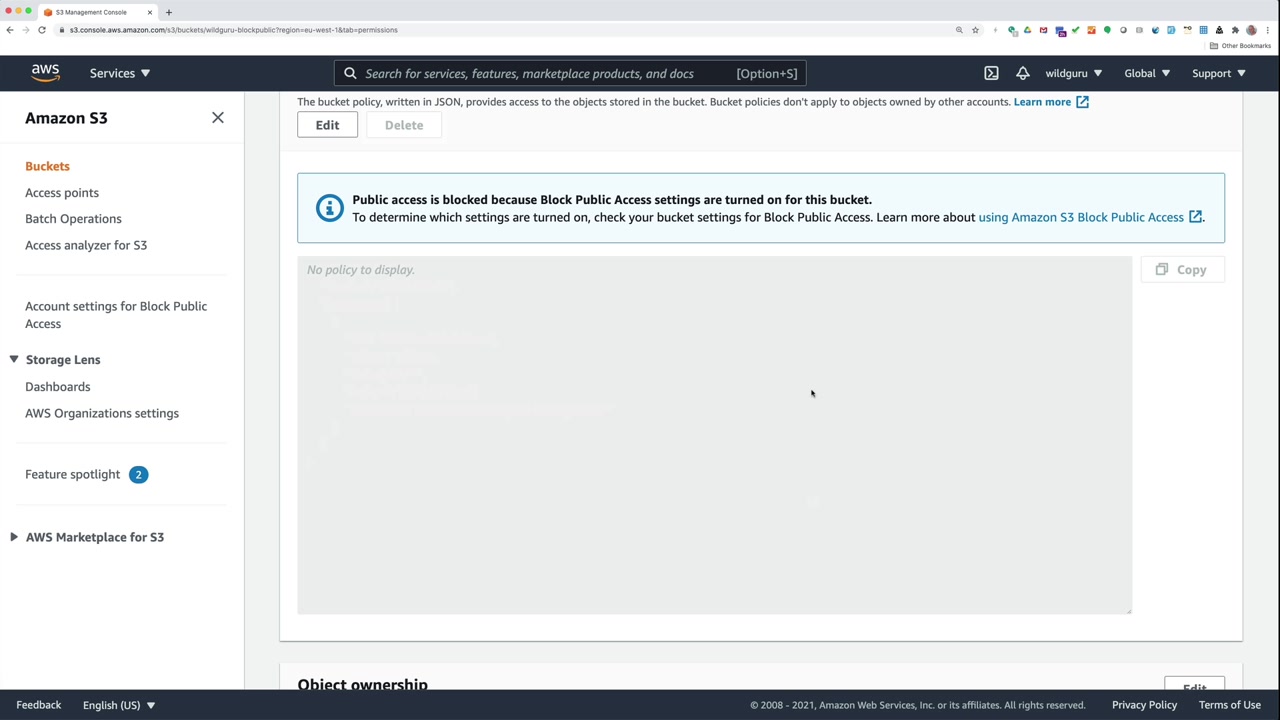Open the AWS home logo
The height and width of the screenshot is (720, 1280).
[45, 73]
